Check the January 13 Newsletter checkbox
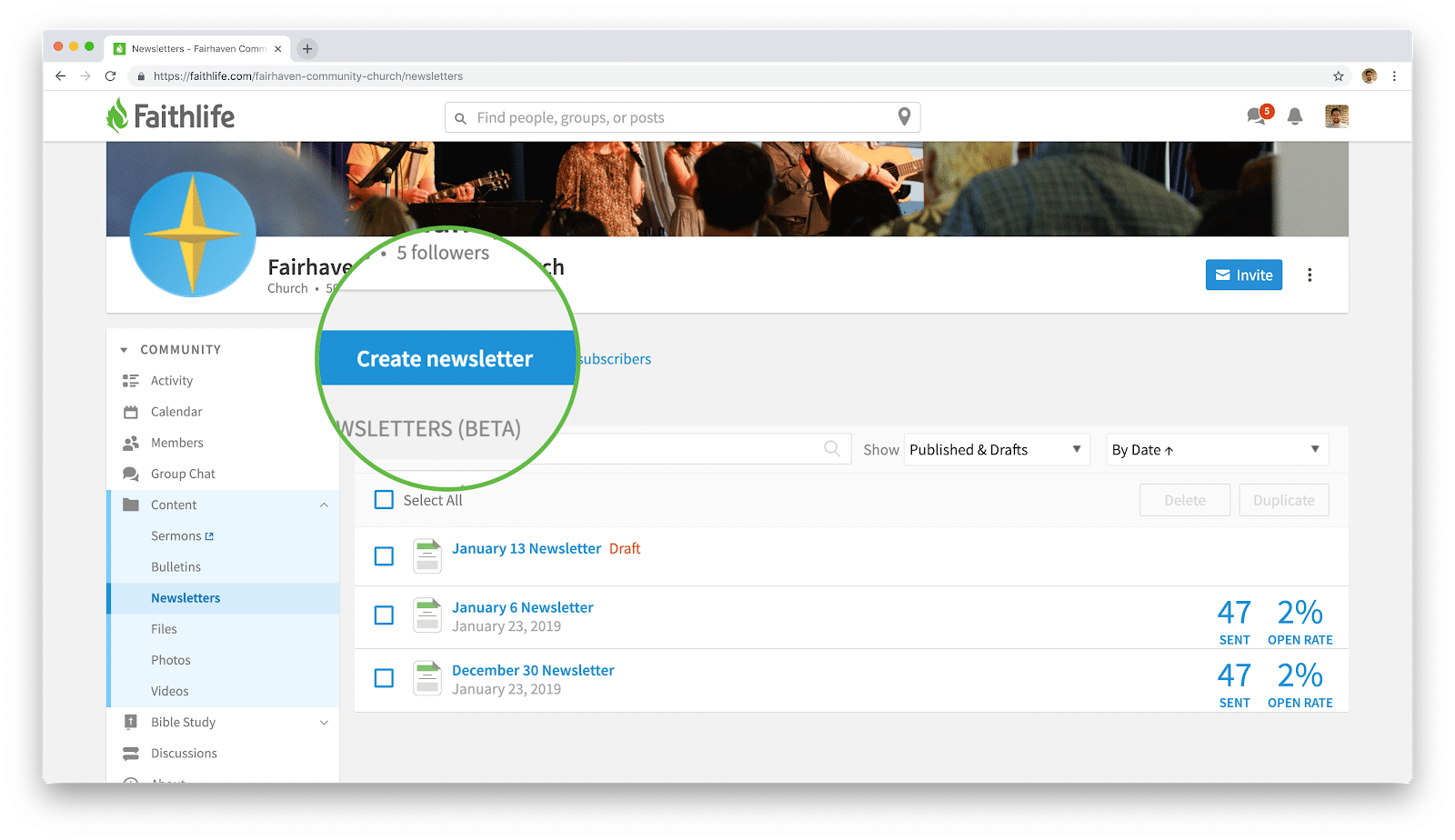The height and width of the screenshot is (840, 1455). click(385, 555)
